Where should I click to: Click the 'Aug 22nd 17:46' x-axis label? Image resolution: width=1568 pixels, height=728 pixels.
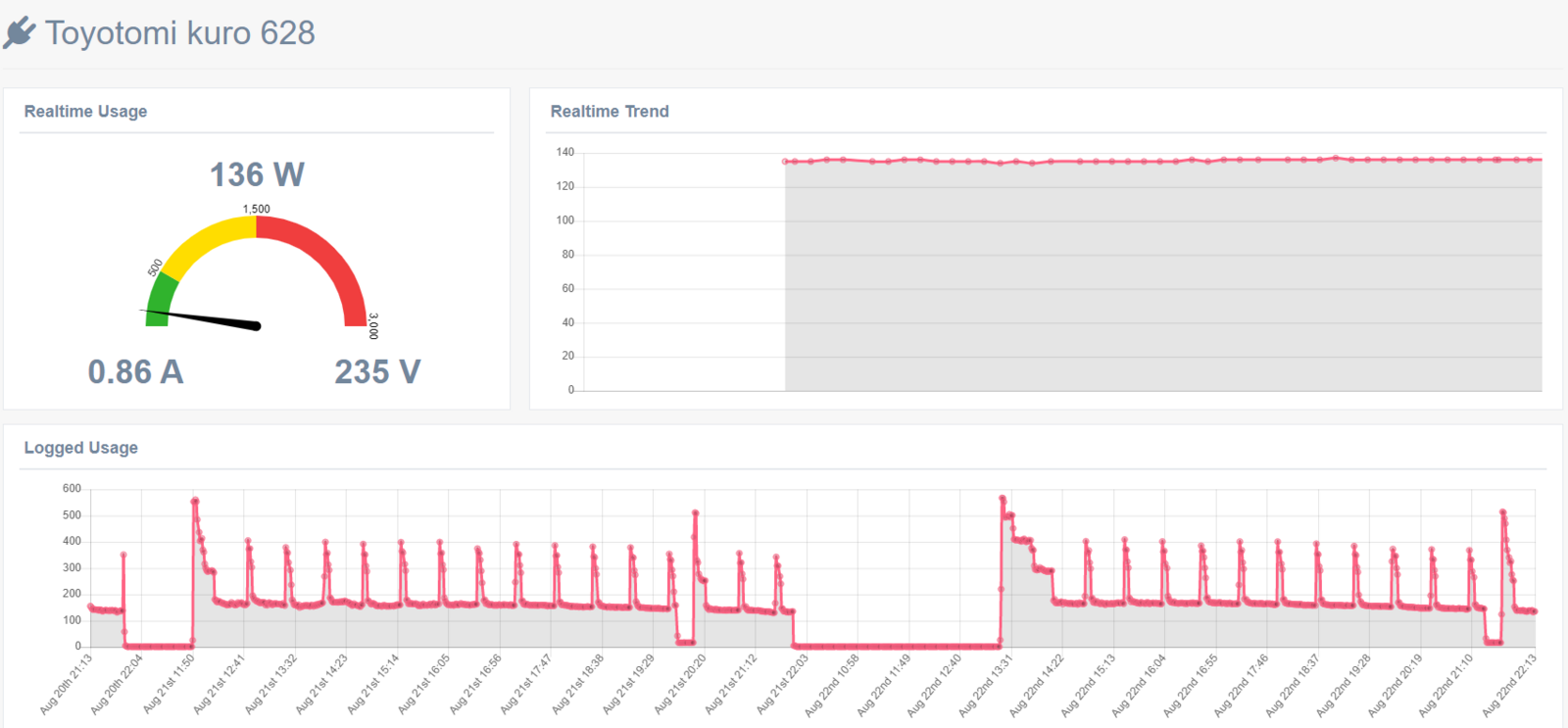(1243, 684)
